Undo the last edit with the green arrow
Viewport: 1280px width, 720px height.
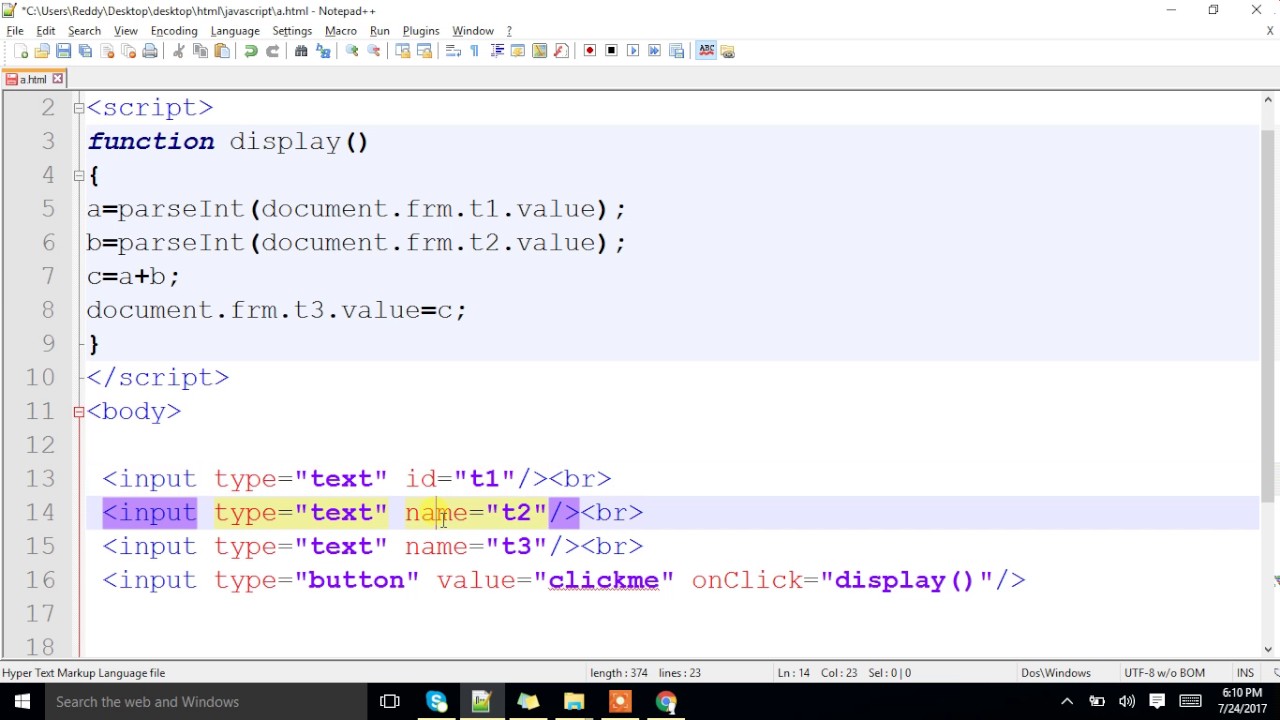click(x=251, y=51)
